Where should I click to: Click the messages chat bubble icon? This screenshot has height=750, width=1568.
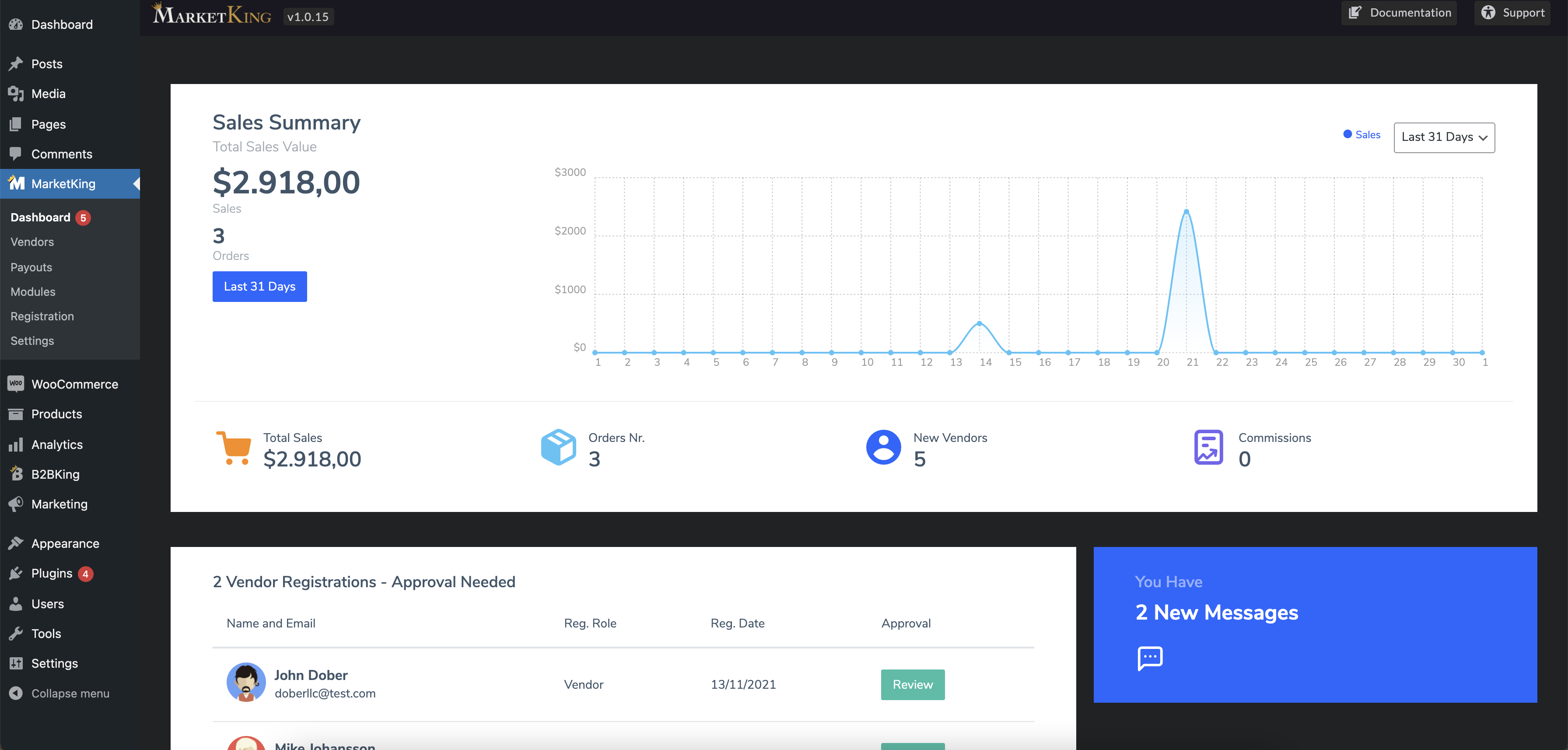pos(1150,658)
